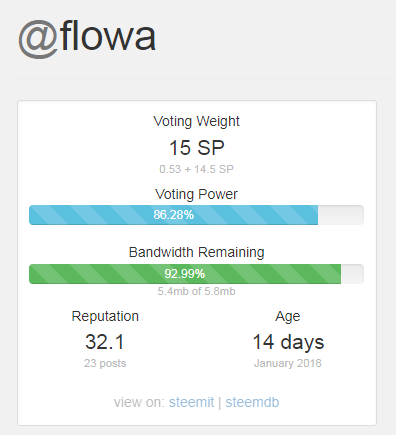This screenshot has height=435, width=396.
Task: Select the 15 SP voting weight value
Action: [x=197, y=148]
